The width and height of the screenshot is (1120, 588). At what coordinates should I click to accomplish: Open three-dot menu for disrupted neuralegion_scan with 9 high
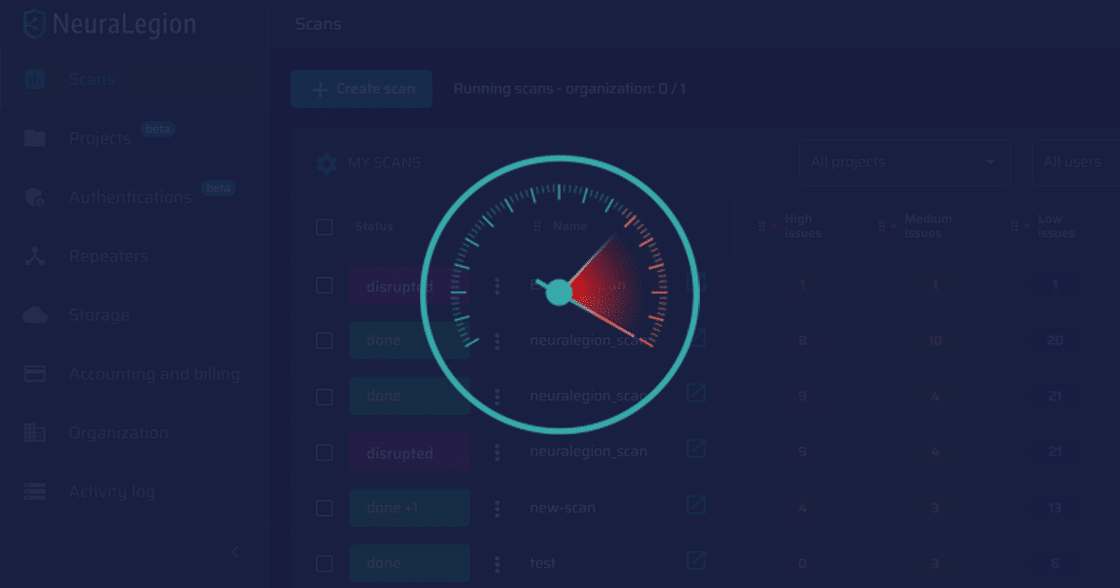[x=497, y=452]
